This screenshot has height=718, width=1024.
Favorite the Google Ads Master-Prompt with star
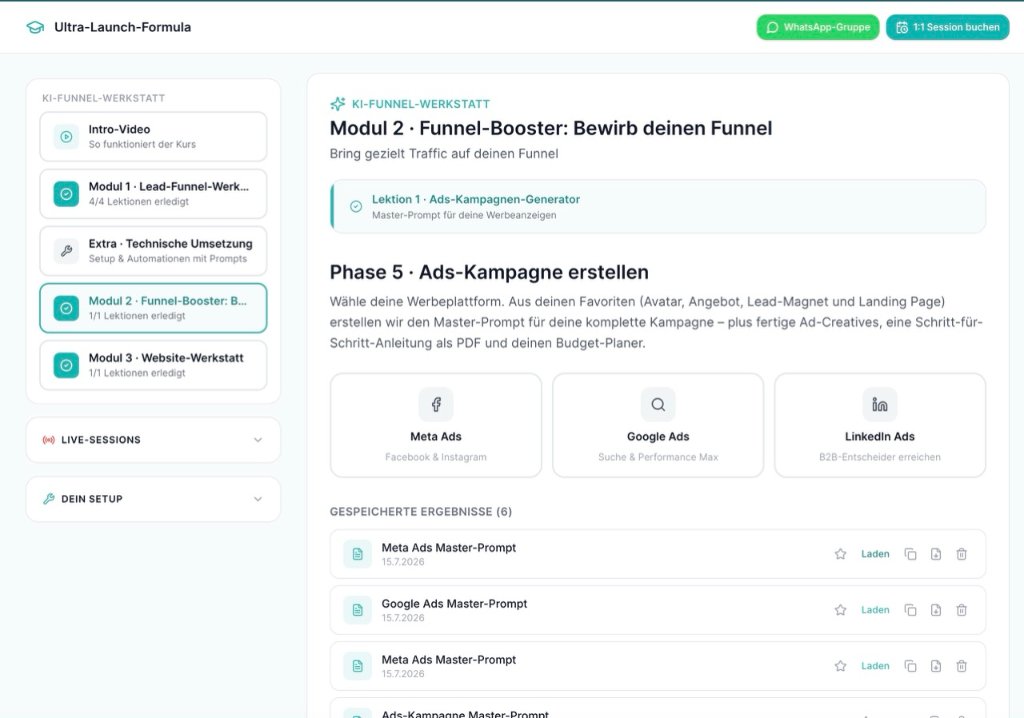pyautogui.click(x=840, y=610)
